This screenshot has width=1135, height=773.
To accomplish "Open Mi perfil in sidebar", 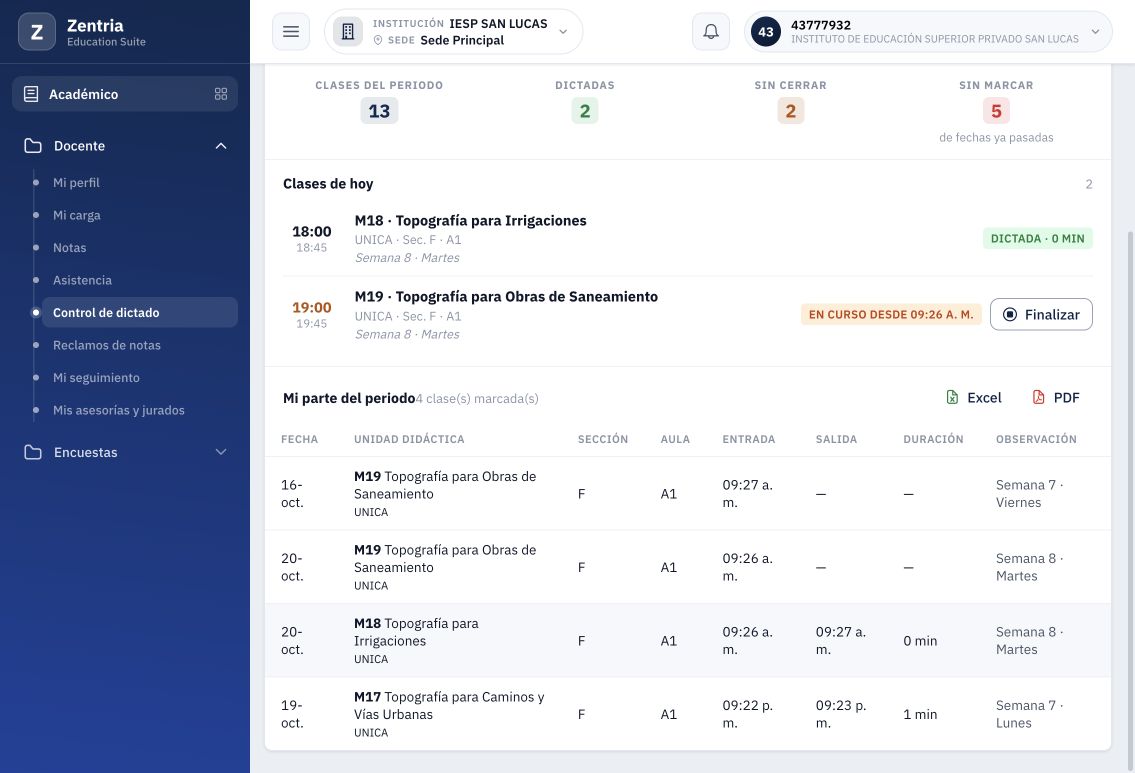I will (x=76, y=182).
